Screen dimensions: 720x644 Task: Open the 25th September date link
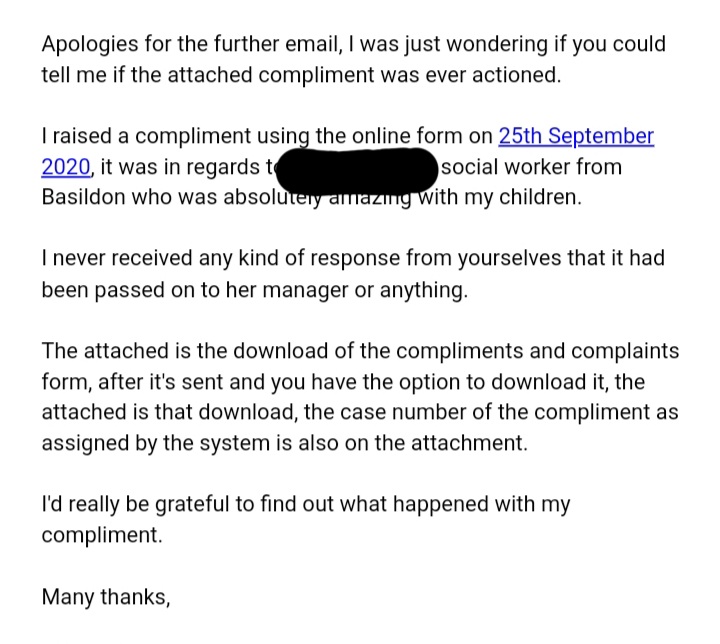tap(575, 136)
